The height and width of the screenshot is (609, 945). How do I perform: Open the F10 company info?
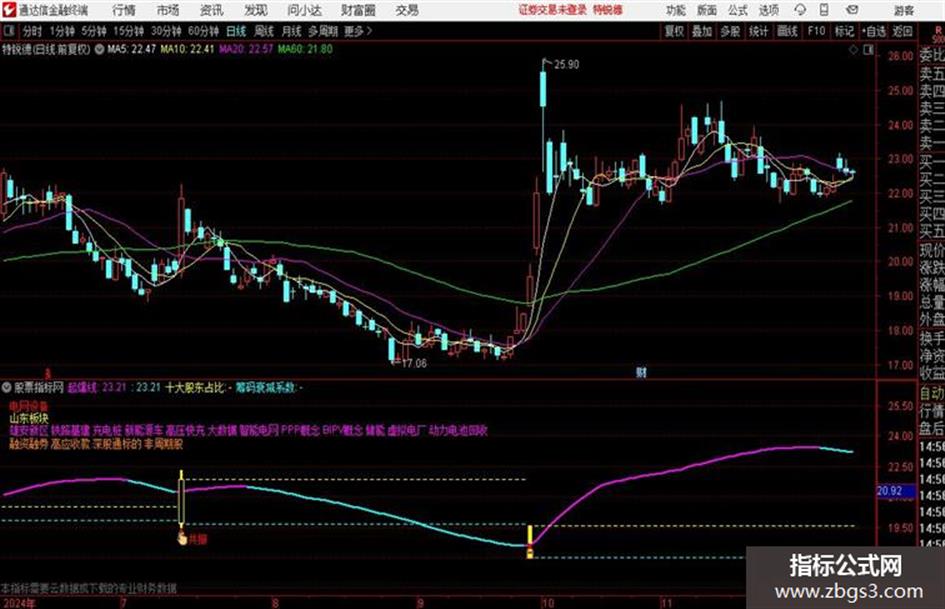816,31
